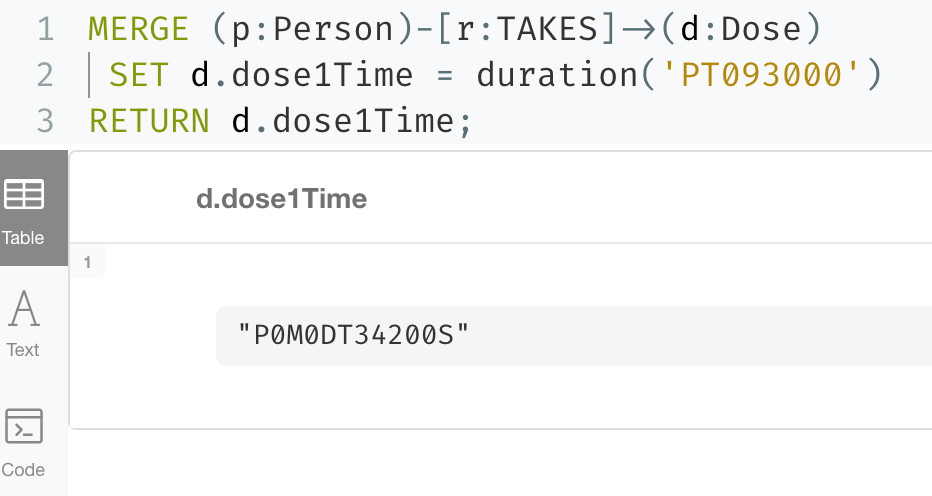Select the d.dose1Time column header
Image resolution: width=932 pixels, height=496 pixels.
pos(281,199)
